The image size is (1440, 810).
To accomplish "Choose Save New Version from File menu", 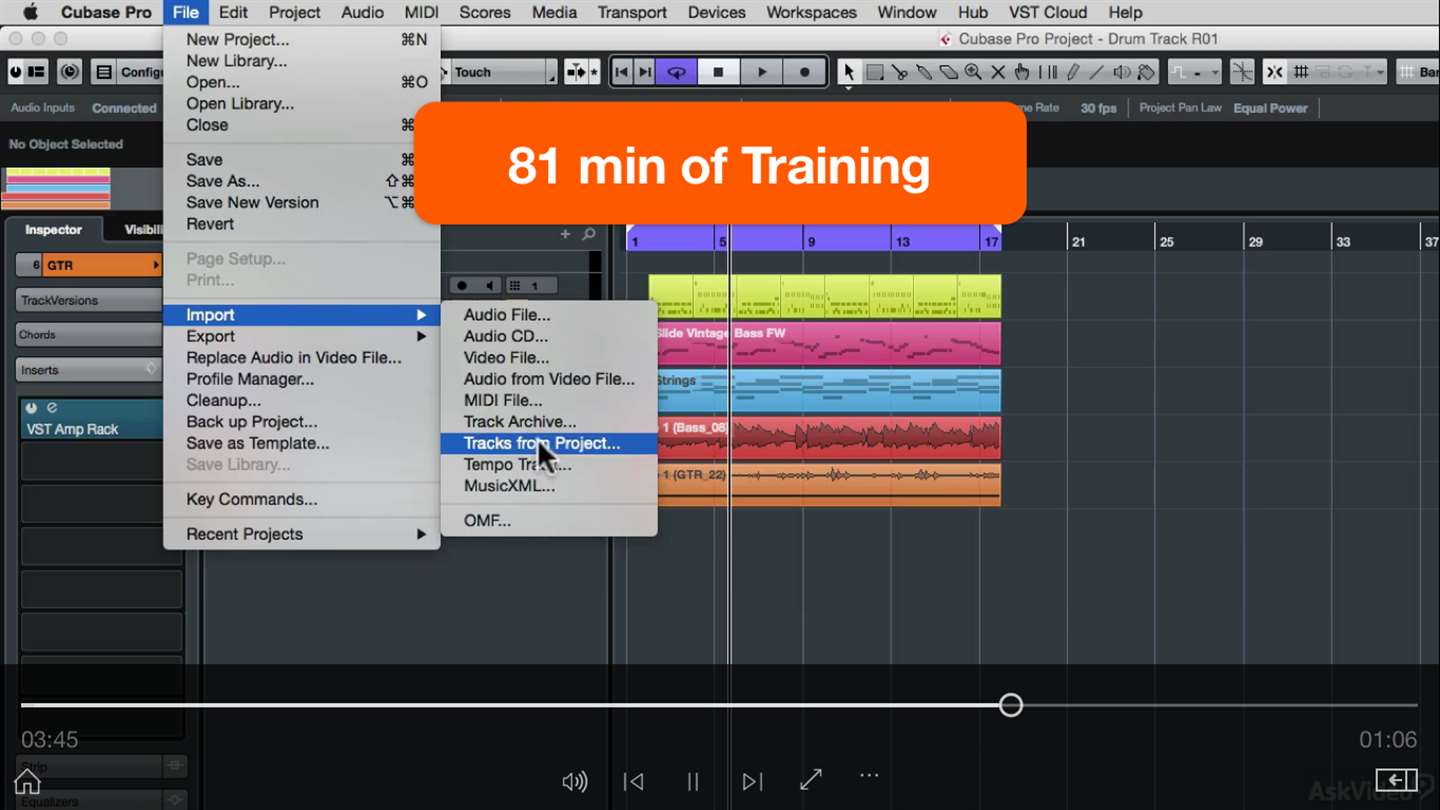I will pos(301,202).
